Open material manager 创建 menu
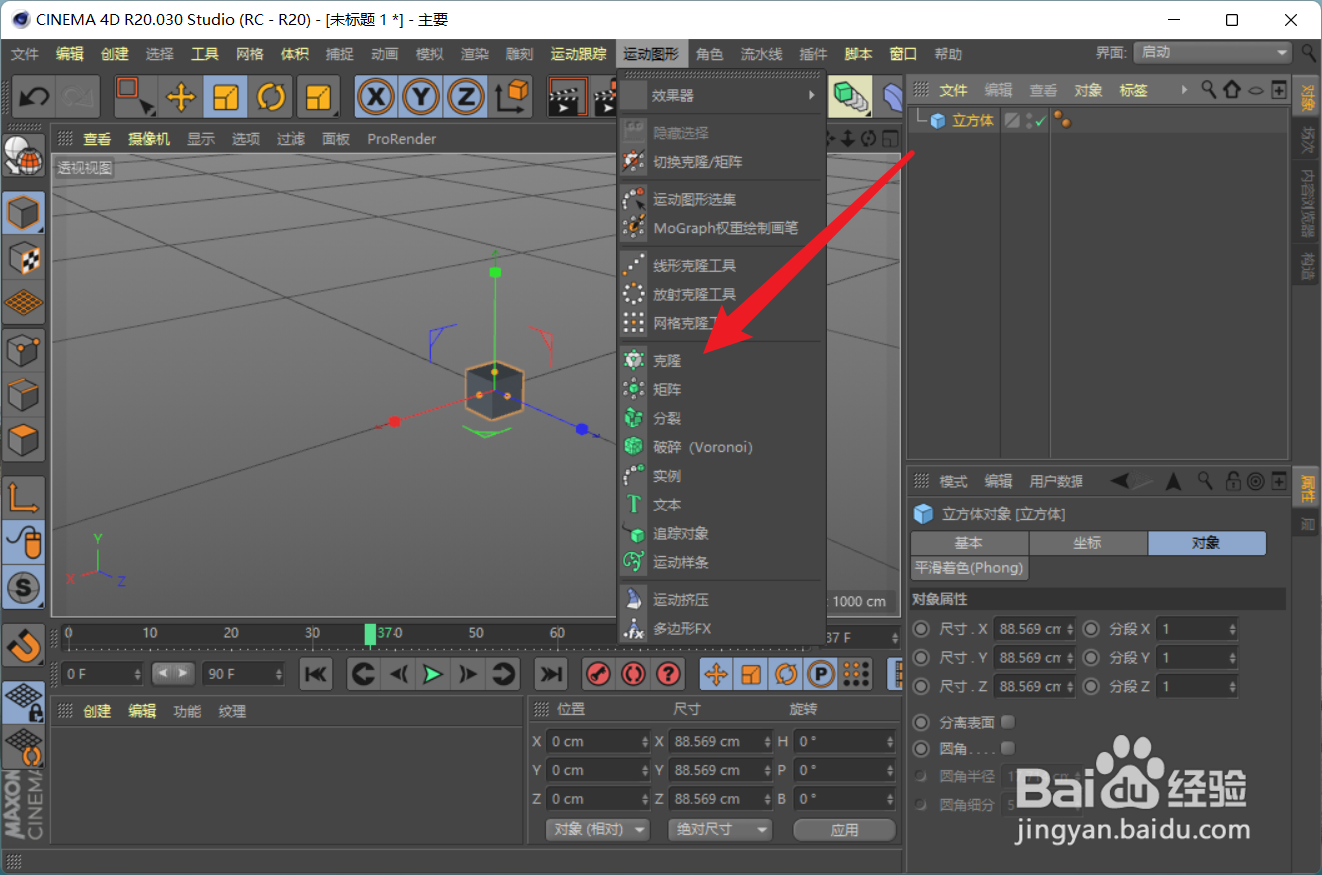1322x875 pixels. 97,711
